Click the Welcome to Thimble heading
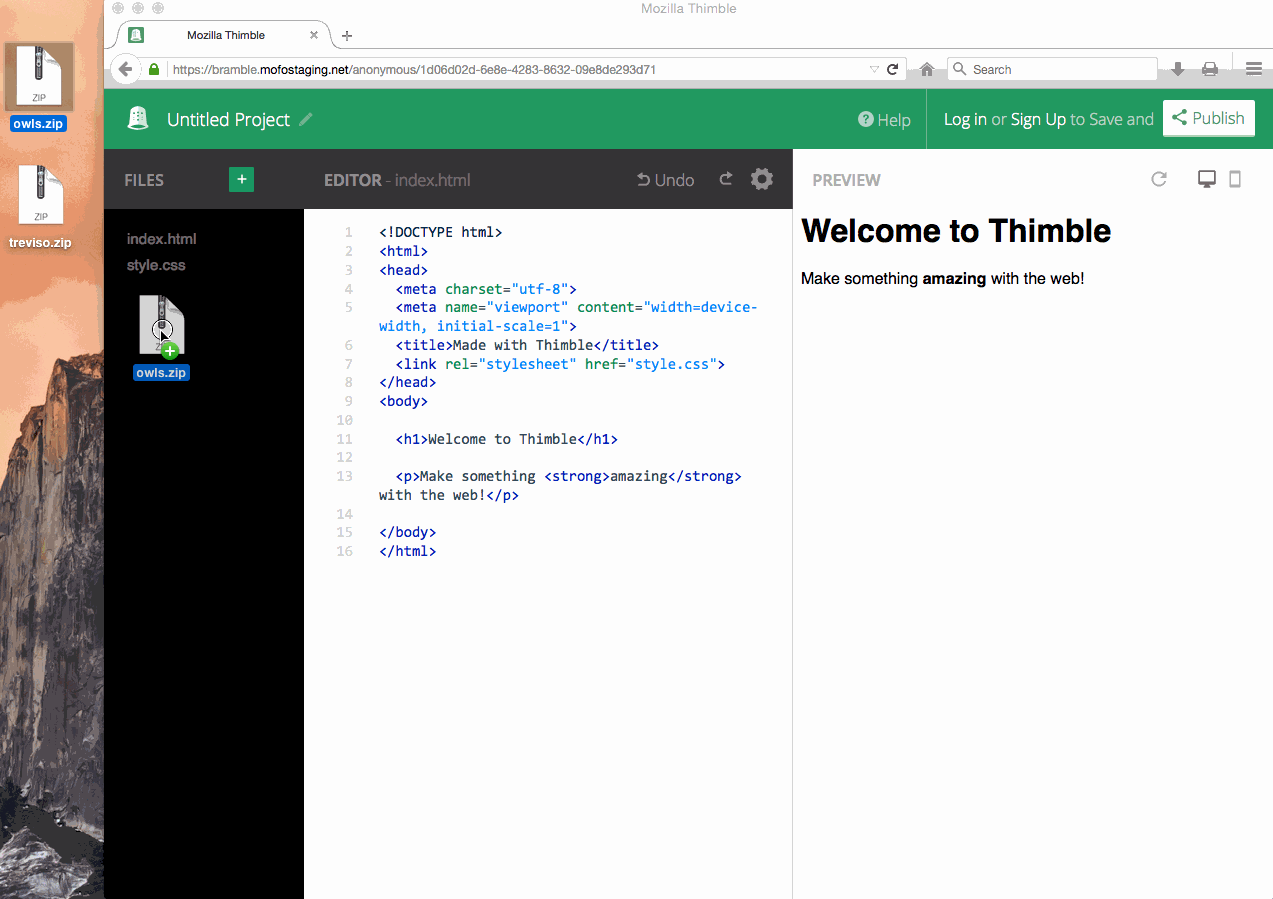 [x=956, y=231]
